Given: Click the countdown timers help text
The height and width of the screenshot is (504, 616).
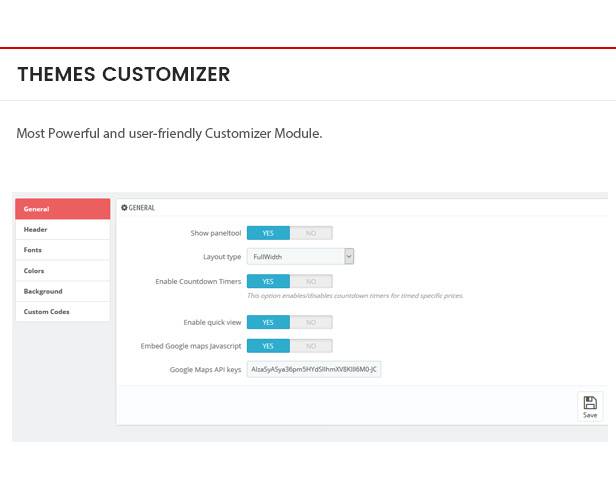Looking at the screenshot, I should click(354, 296).
